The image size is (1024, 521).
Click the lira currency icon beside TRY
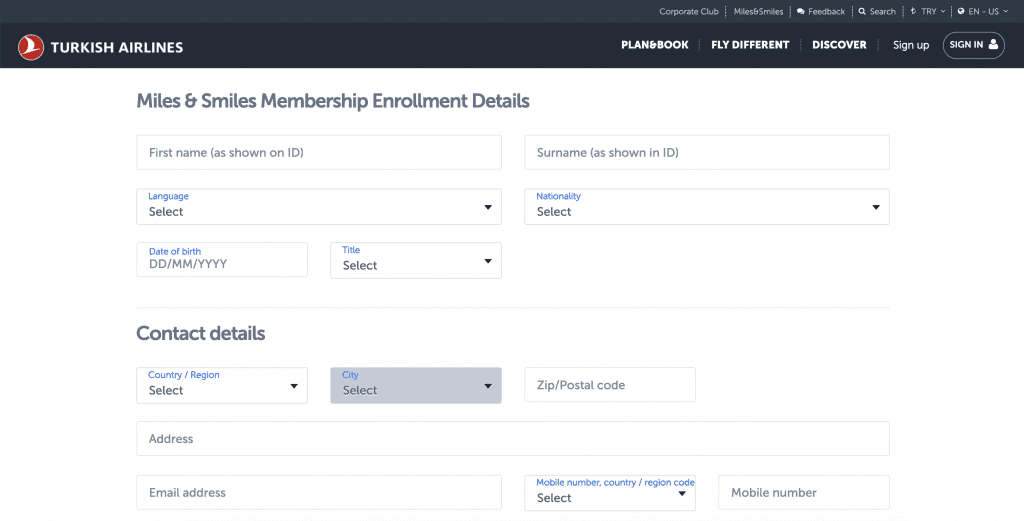pyautogui.click(x=913, y=12)
